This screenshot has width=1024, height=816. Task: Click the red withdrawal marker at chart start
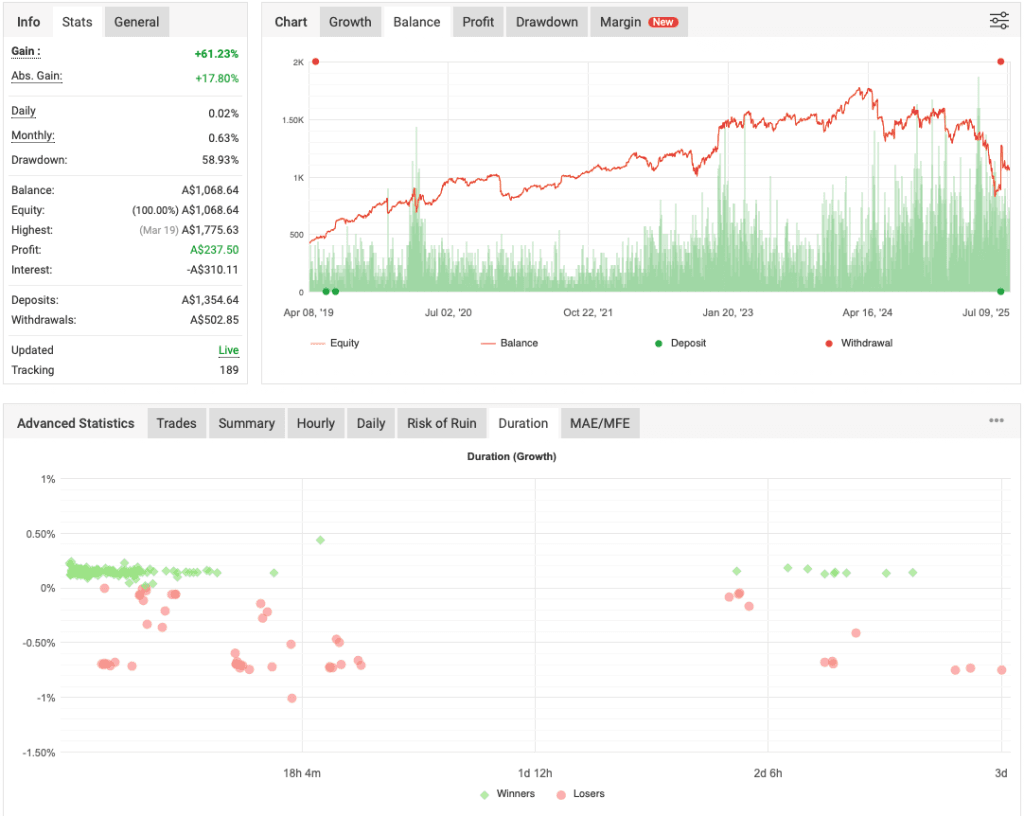click(315, 61)
